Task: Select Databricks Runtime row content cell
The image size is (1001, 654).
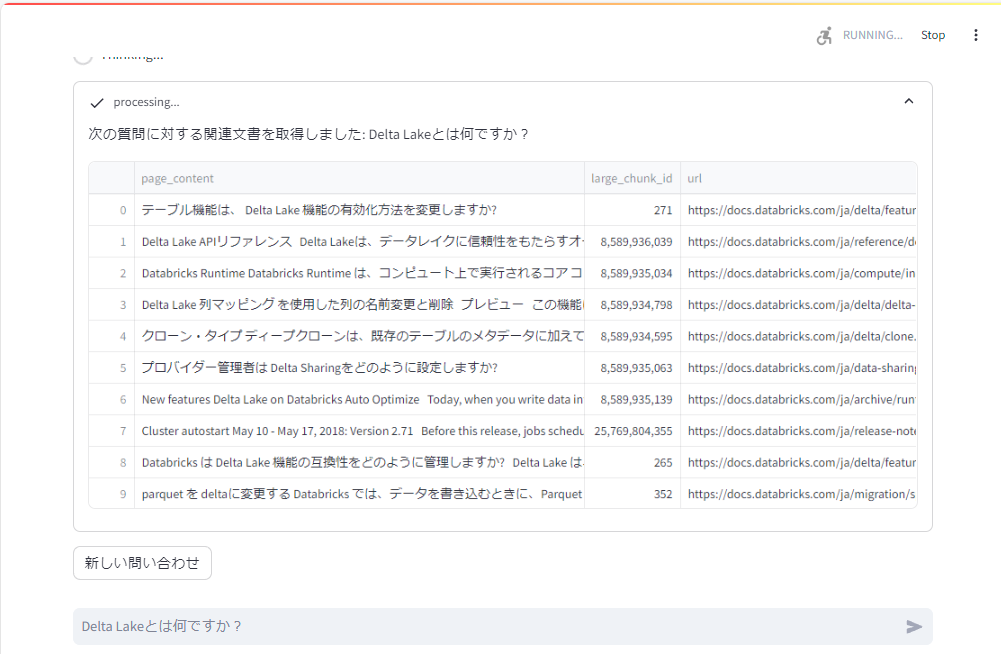Action: click(x=359, y=273)
